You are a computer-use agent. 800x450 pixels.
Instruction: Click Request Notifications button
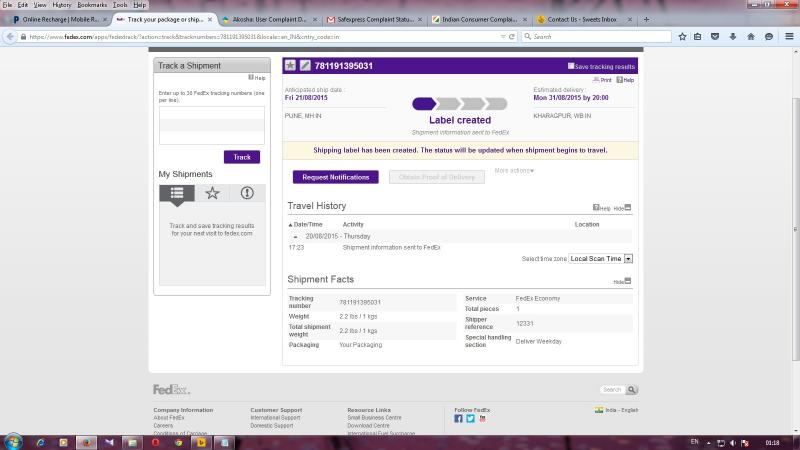[x=336, y=177]
